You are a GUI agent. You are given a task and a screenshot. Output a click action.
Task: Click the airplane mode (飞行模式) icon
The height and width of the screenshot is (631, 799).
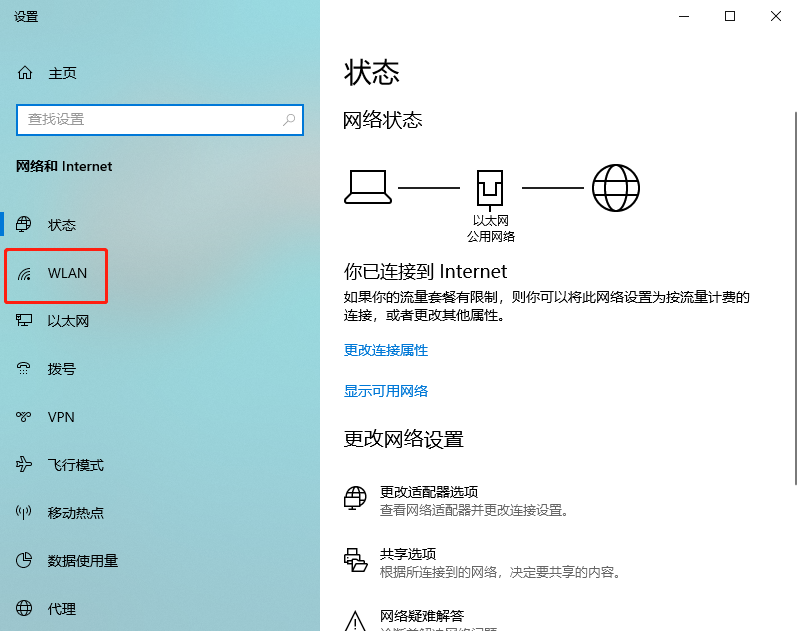tap(25, 465)
